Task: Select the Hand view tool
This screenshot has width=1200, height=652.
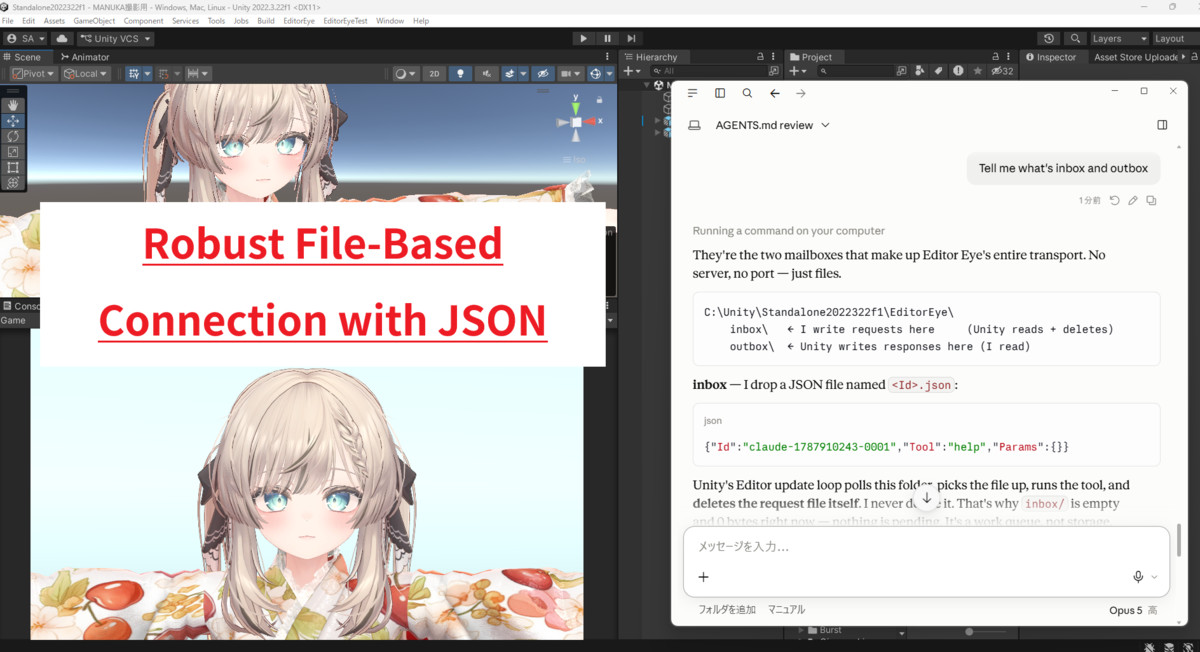Action: [13, 105]
